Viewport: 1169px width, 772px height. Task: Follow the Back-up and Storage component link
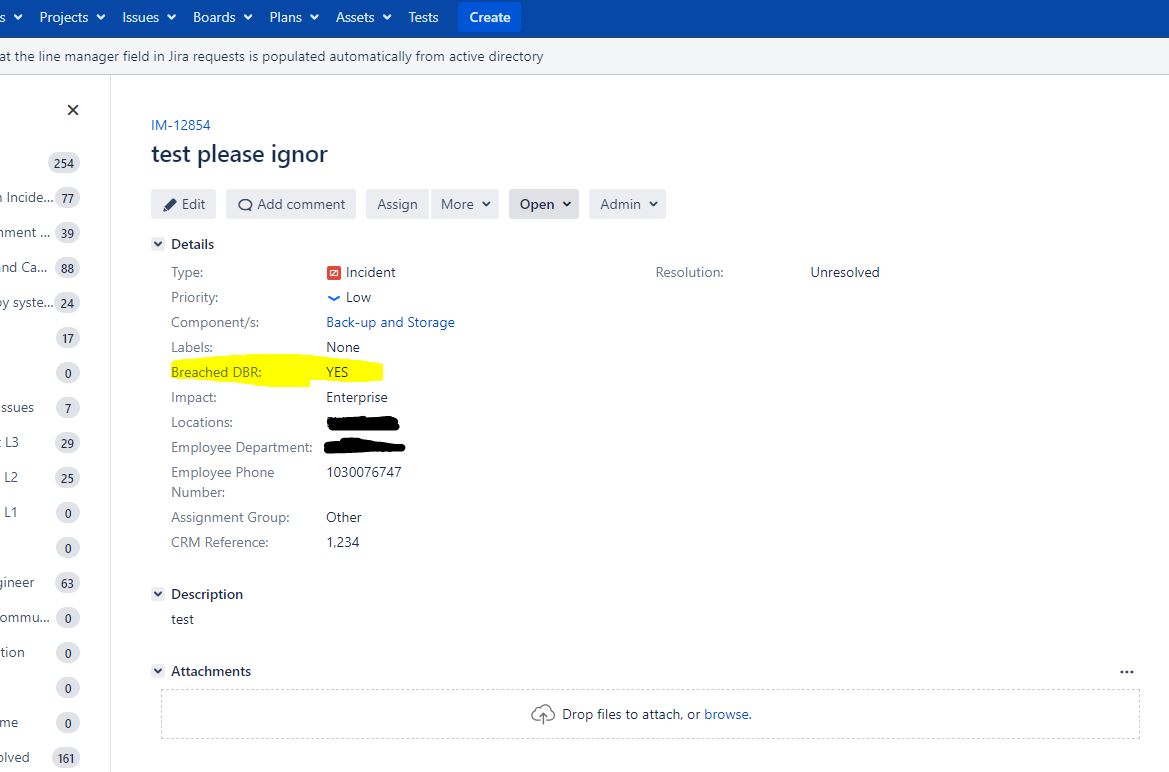[390, 322]
